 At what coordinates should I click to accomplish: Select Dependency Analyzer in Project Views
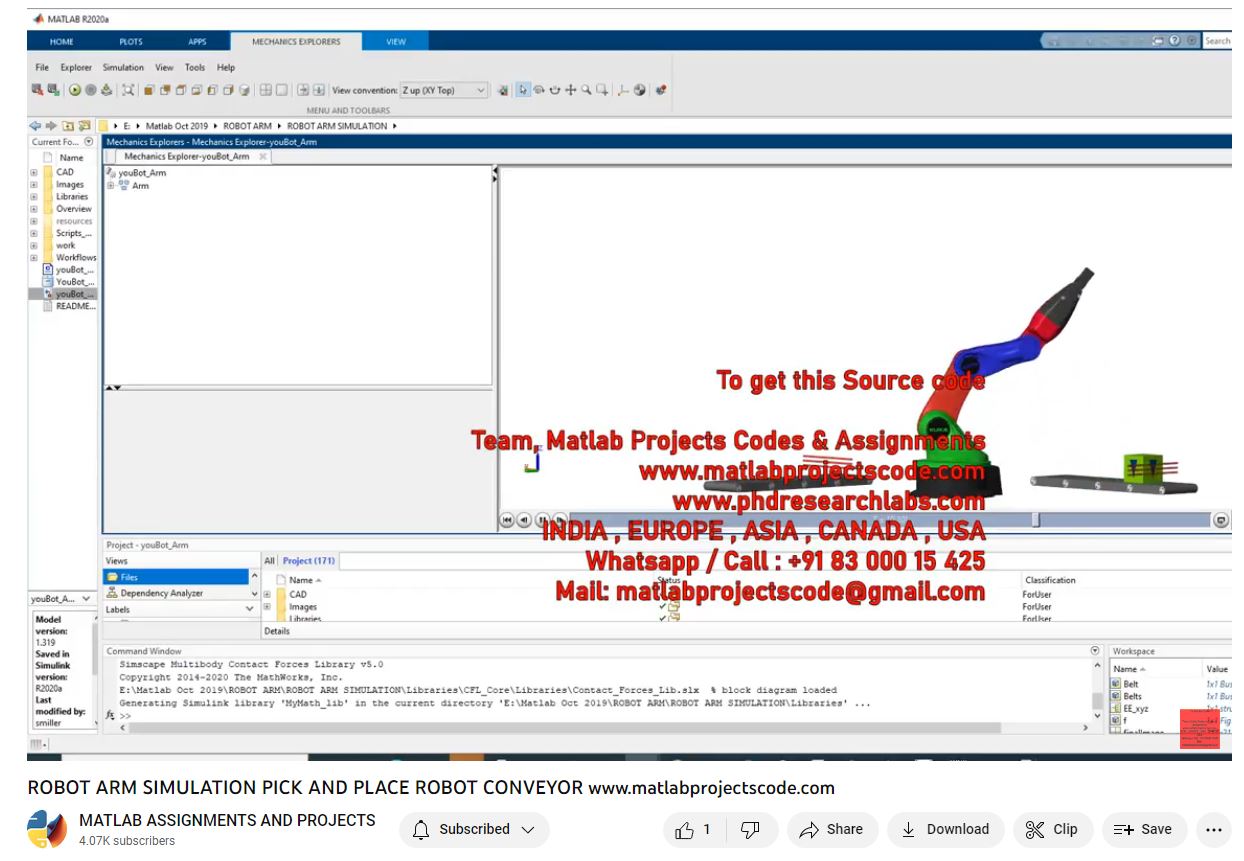point(176,593)
